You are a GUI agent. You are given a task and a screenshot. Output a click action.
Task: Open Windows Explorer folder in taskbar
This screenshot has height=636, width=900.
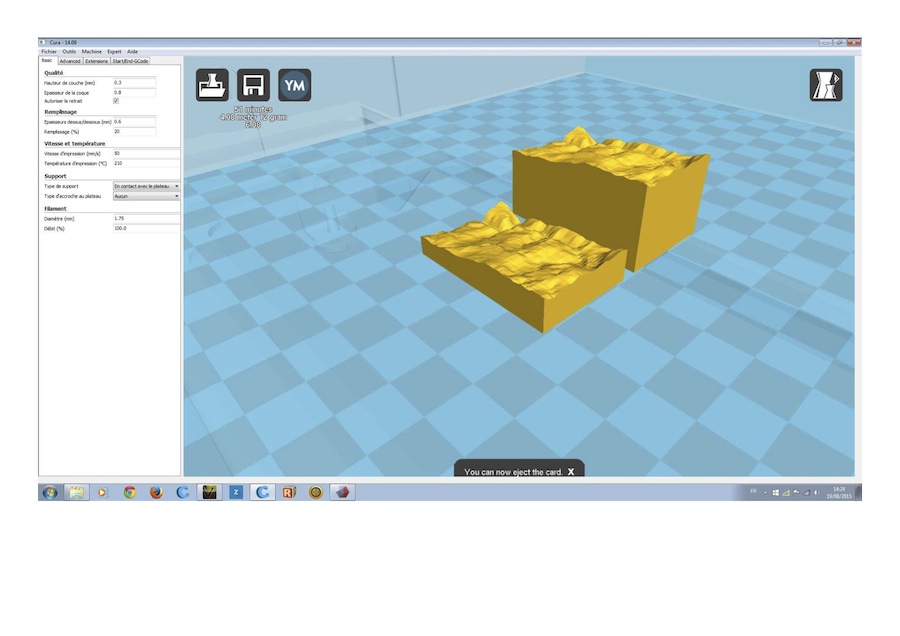75,492
